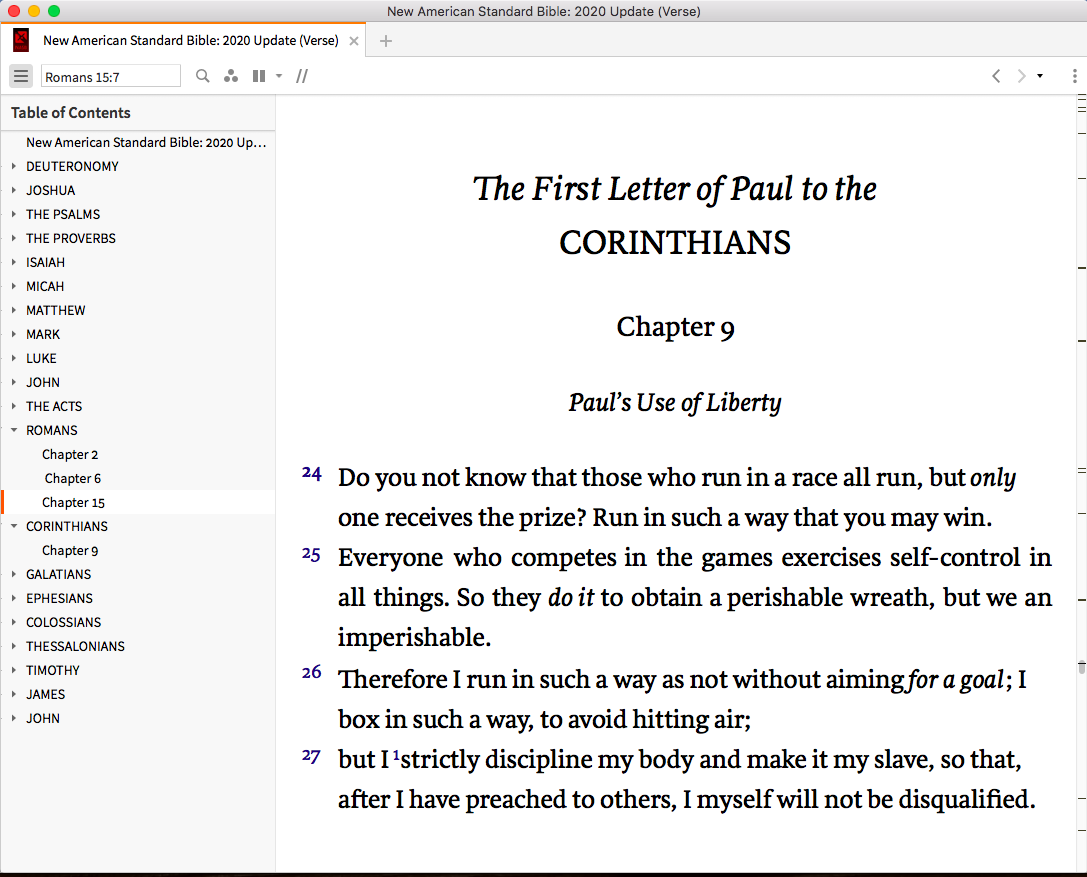Click verse number 24

pos(312,474)
